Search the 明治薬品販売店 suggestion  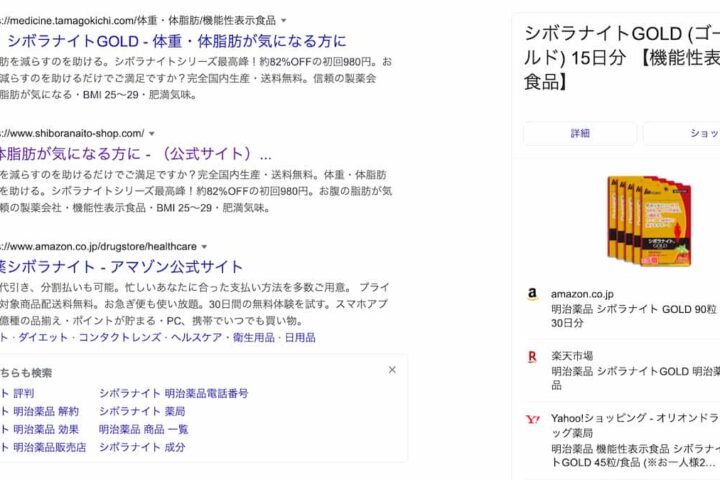coord(43,447)
